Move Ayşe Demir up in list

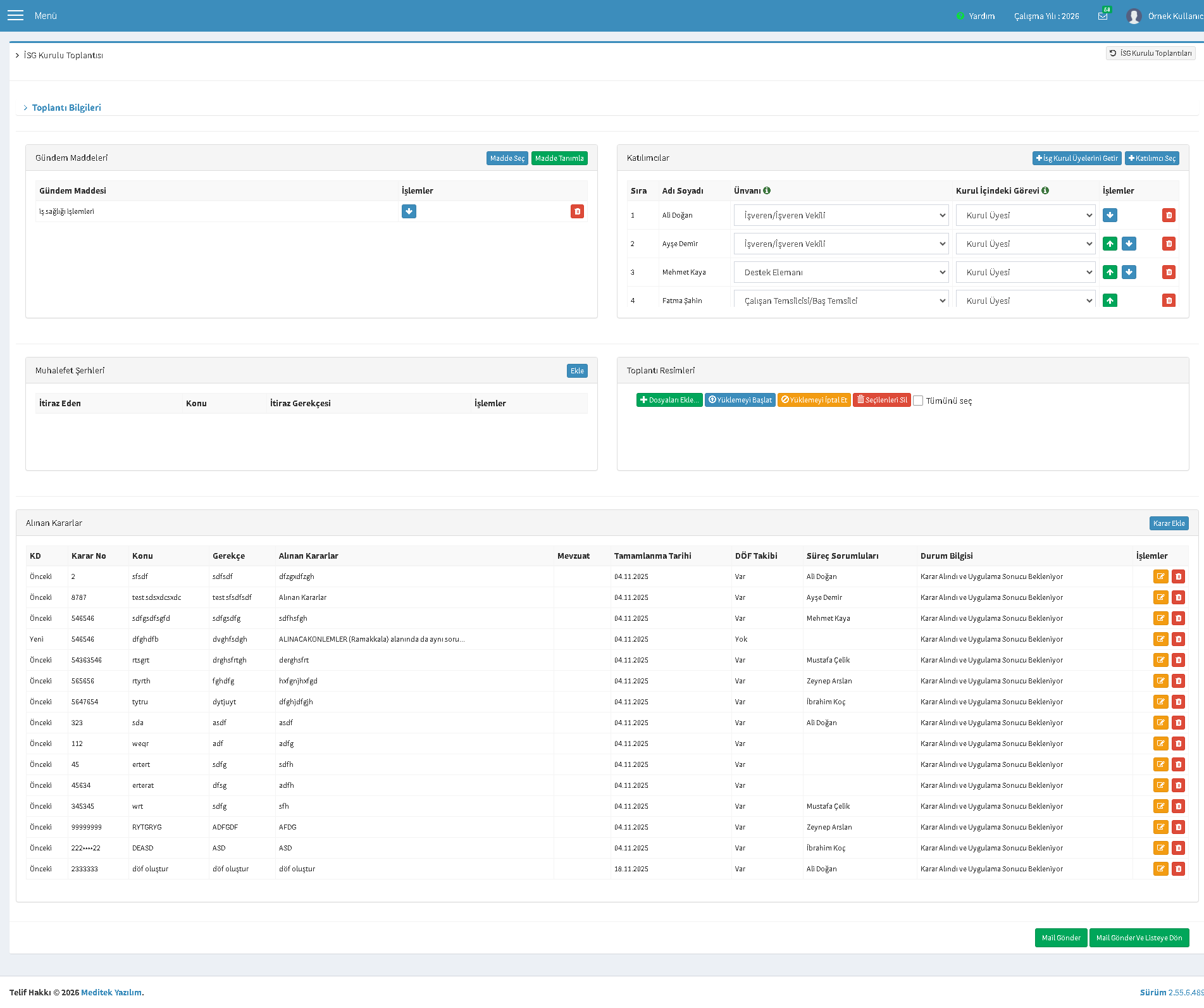pos(1110,244)
